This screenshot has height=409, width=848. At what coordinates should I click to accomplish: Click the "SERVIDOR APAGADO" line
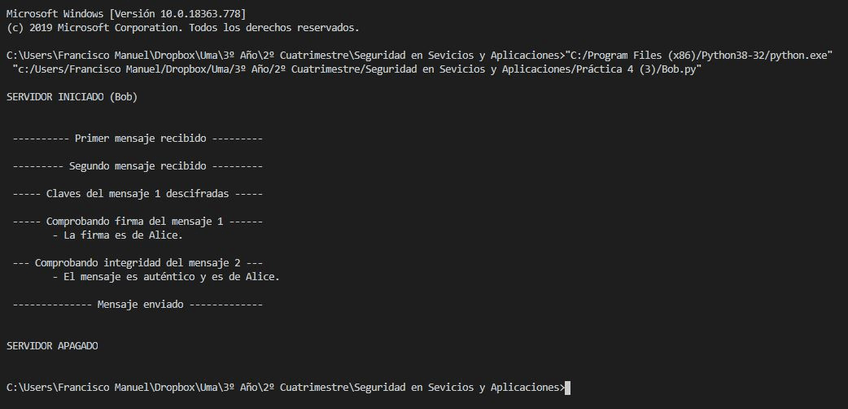(x=52, y=345)
